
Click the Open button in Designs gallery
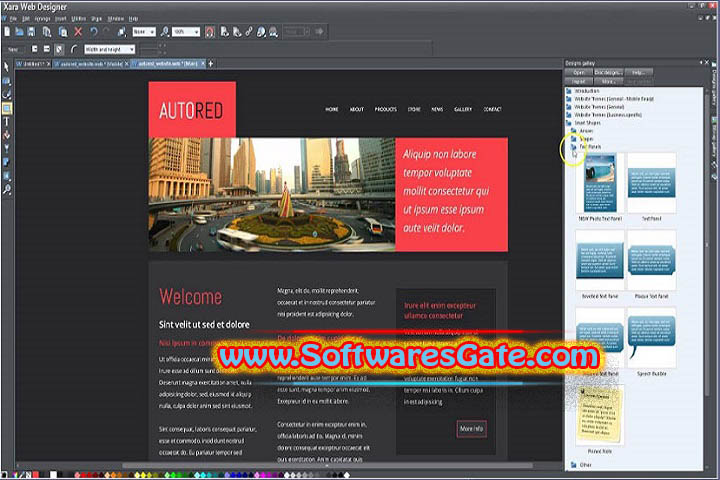coord(578,73)
